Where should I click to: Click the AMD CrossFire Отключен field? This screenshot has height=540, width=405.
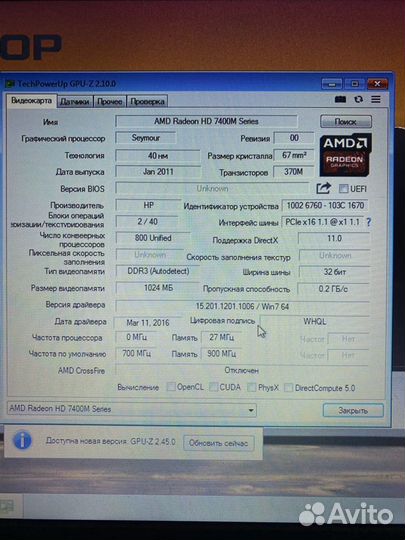point(242,371)
